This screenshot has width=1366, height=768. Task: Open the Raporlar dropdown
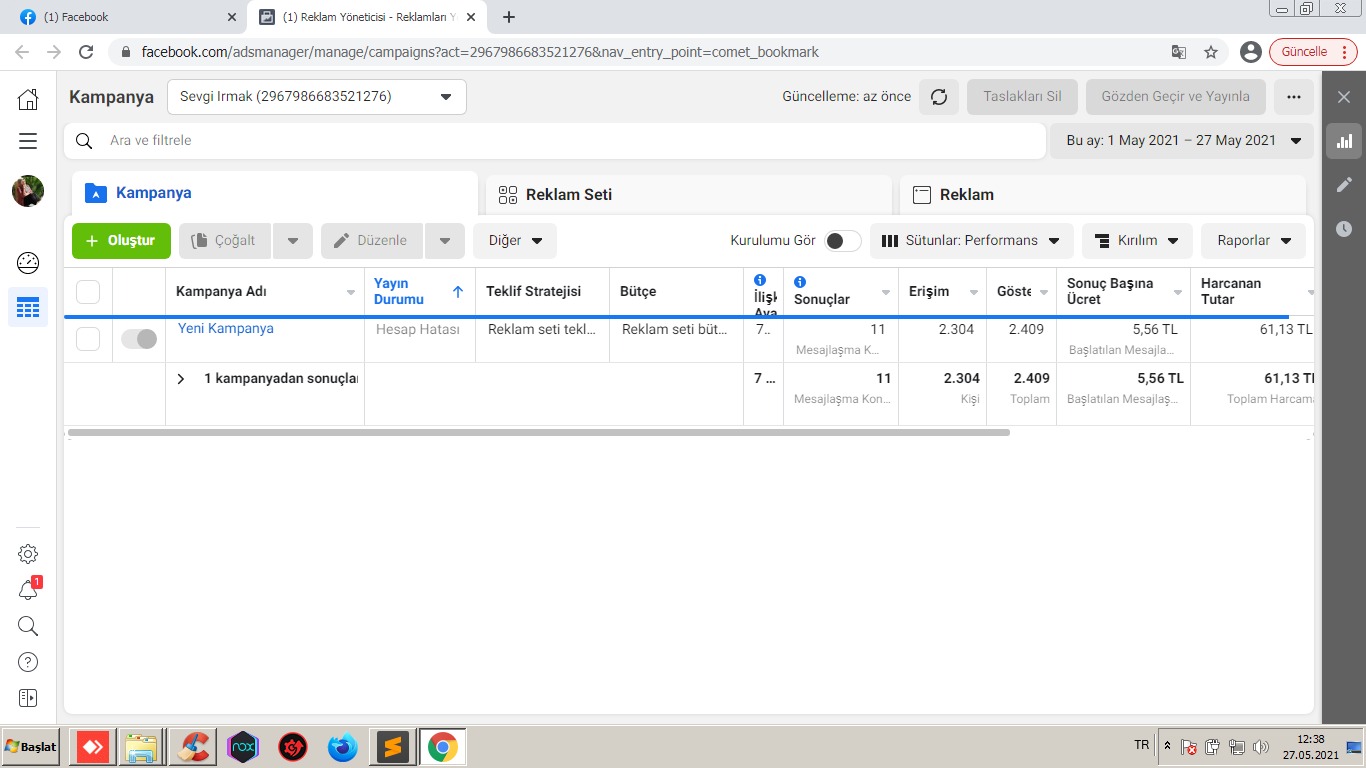point(1254,241)
